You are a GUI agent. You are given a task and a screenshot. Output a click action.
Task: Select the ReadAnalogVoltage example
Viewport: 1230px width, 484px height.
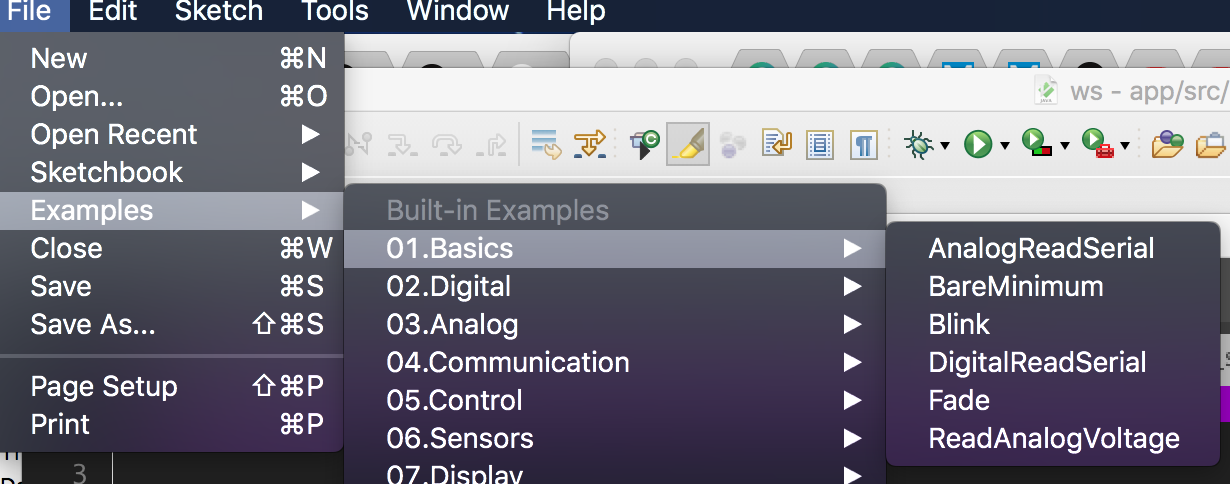(x=1052, y=439)
